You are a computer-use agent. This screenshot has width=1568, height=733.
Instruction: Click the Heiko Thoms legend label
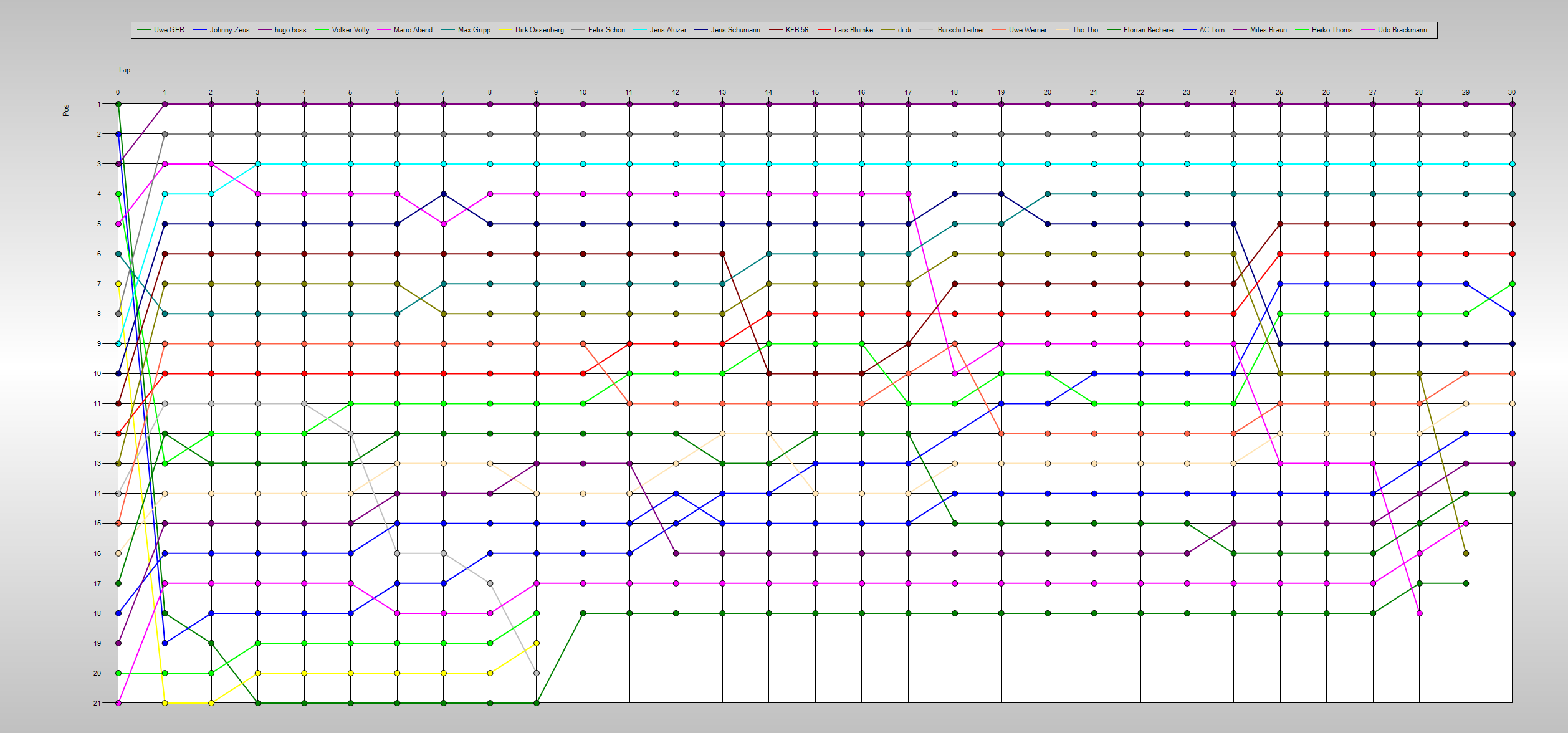(1332, 30)
